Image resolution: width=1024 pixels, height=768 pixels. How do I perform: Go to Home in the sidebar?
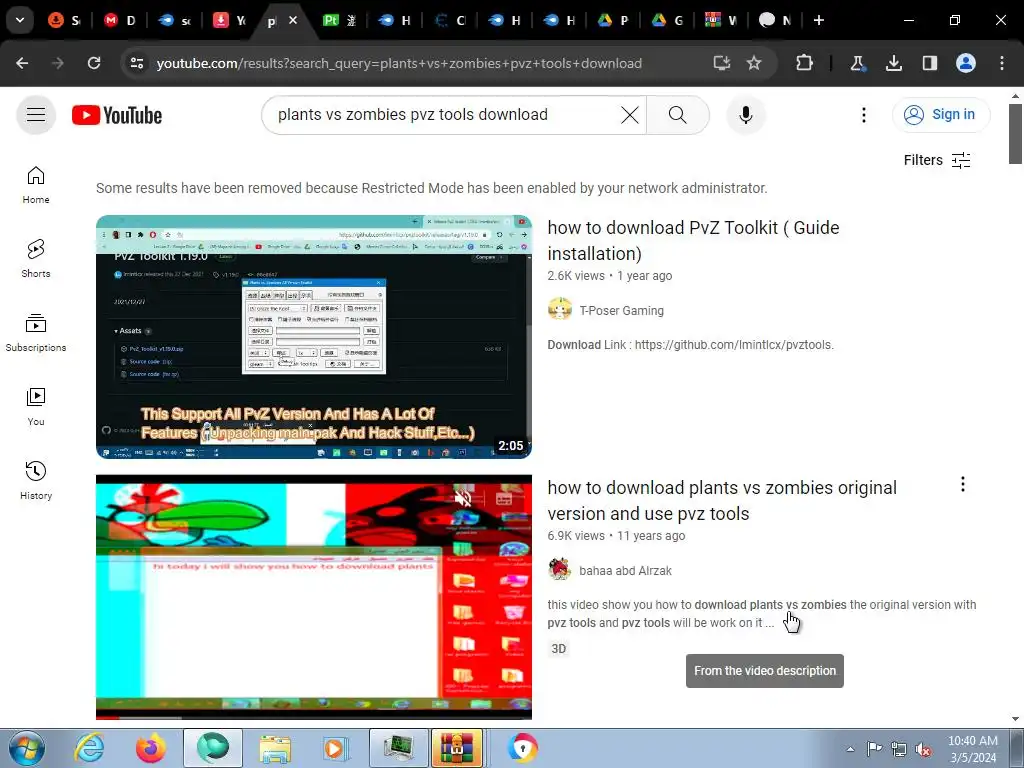pyautogui.click(x=36, y=185)
